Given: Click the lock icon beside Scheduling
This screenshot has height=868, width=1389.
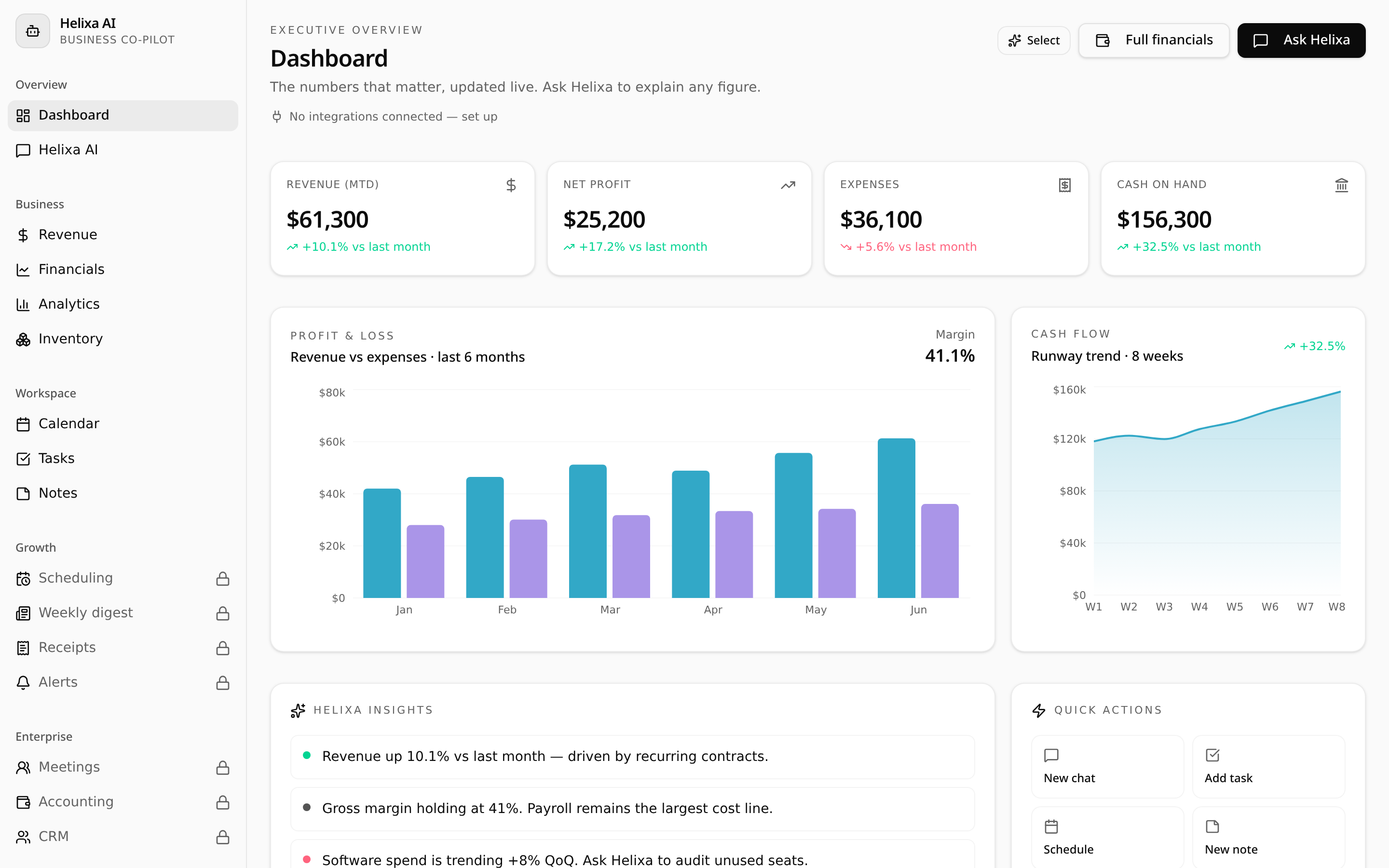Looking at the screenshot, I should click(223, 579).
